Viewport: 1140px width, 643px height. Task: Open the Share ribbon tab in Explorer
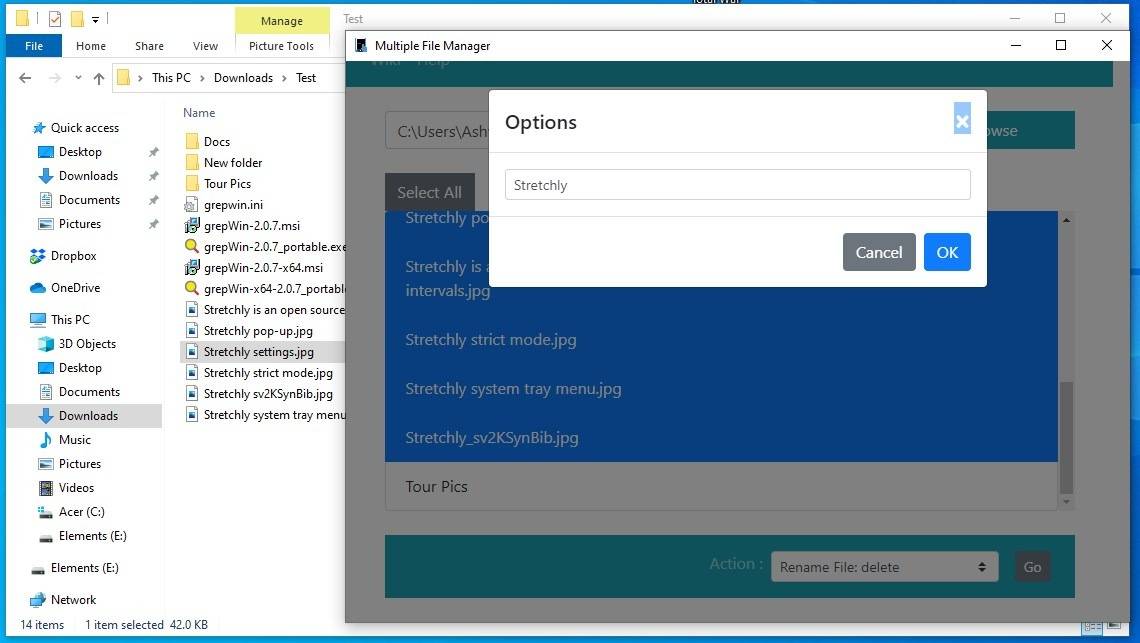click(x=149, y=46)
